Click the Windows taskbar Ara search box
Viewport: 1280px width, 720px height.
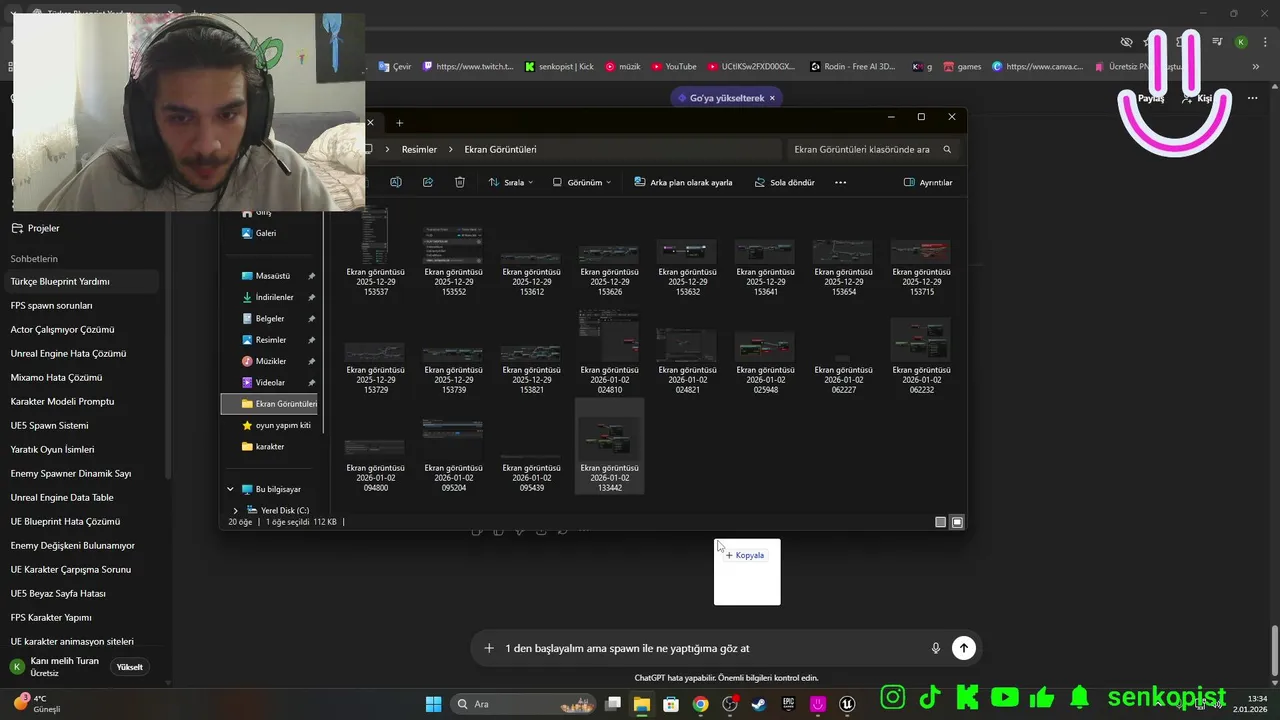pyautogui.click(x=525, y=704)
